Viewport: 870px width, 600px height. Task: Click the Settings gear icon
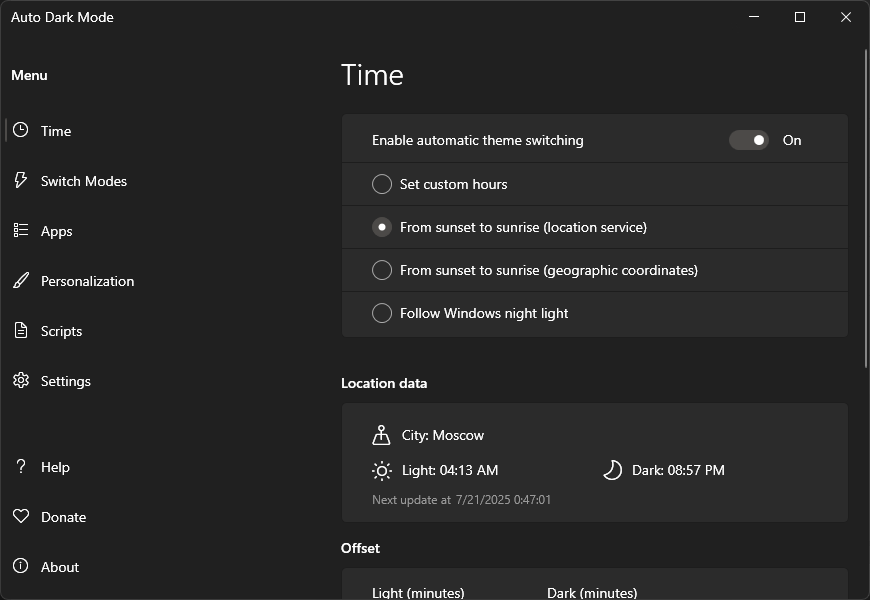tap(20, 381)
